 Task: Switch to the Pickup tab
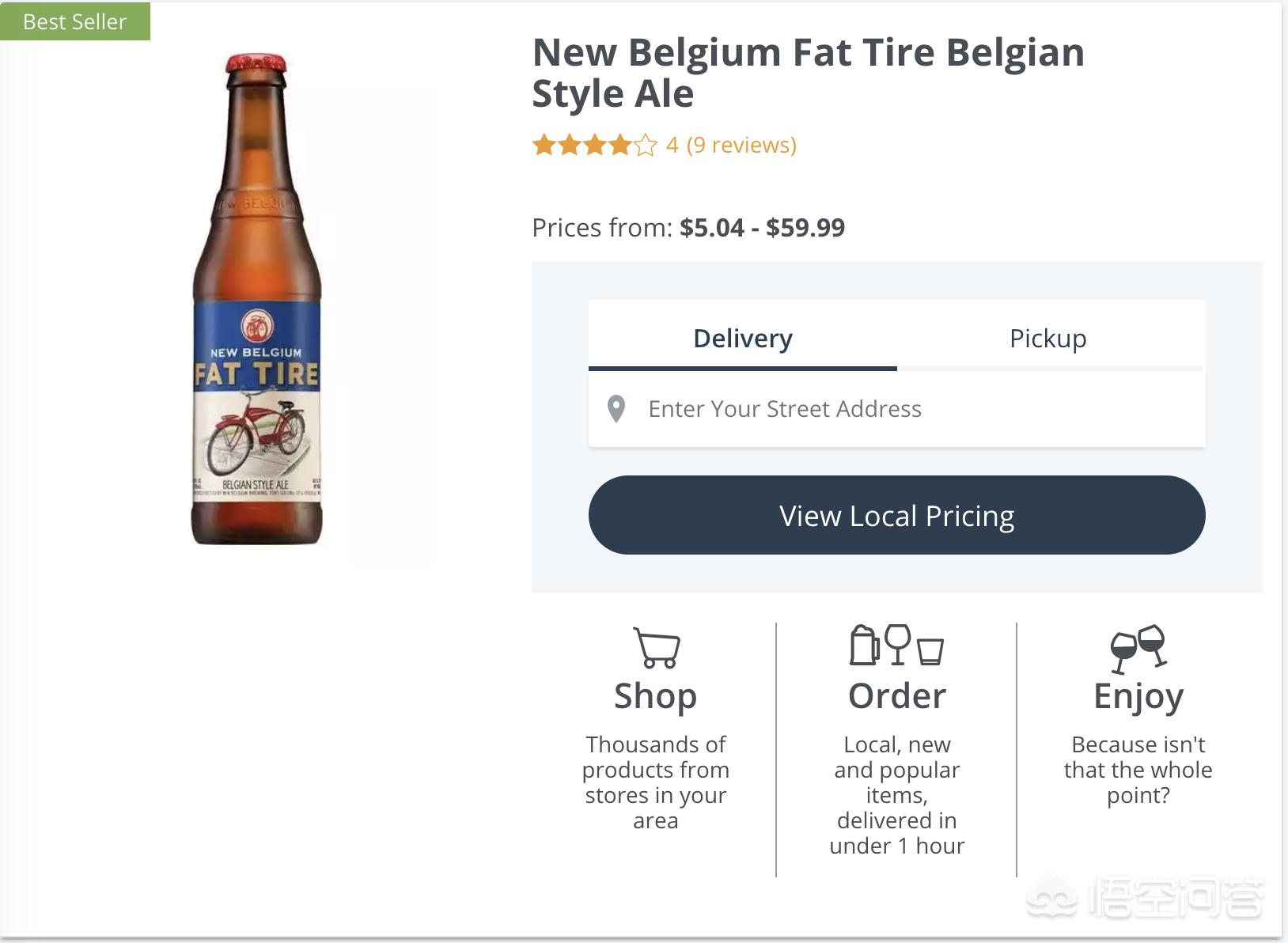(x=1048, y=338)
